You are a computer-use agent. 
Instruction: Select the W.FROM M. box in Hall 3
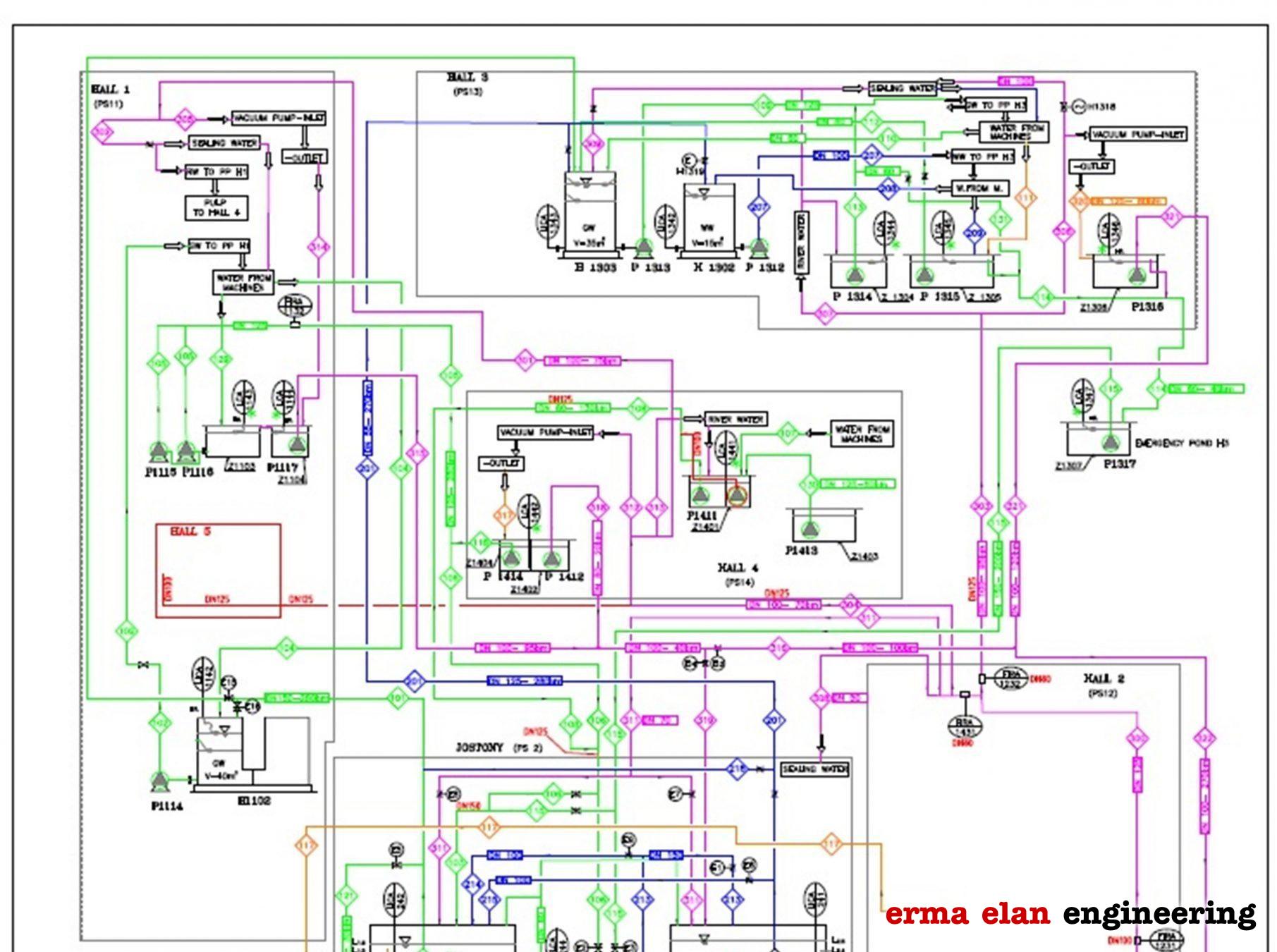point(981,188)
